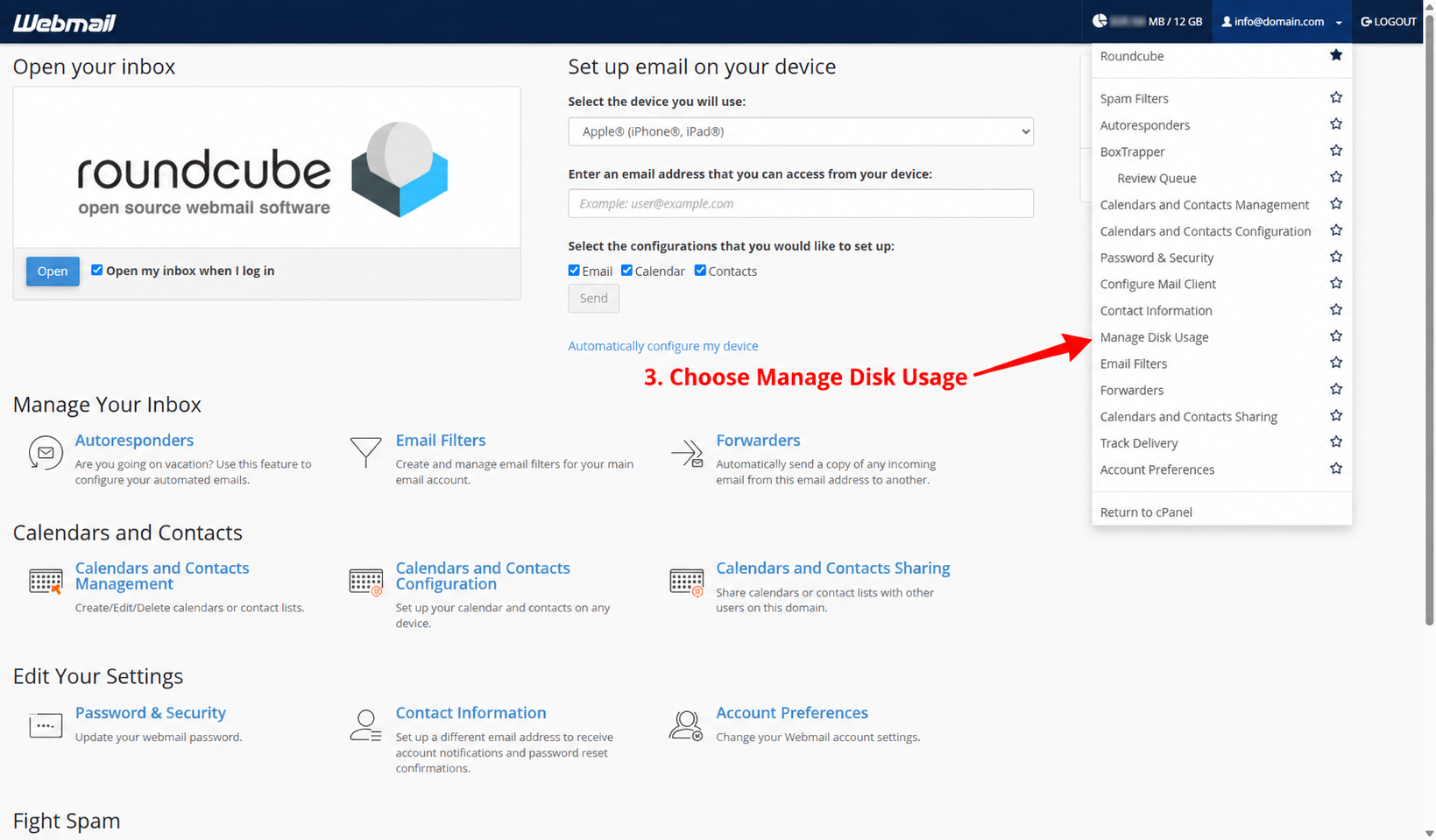Star the Manage Disk Usage entry

[x=1335, y=336]
